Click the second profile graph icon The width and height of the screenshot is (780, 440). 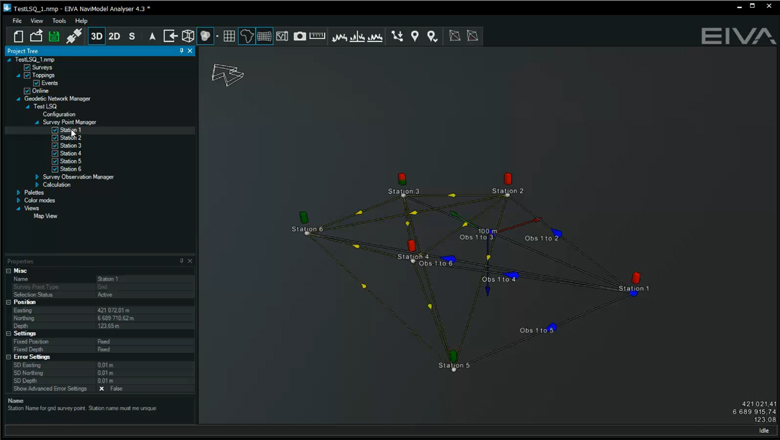click(357, 36)
